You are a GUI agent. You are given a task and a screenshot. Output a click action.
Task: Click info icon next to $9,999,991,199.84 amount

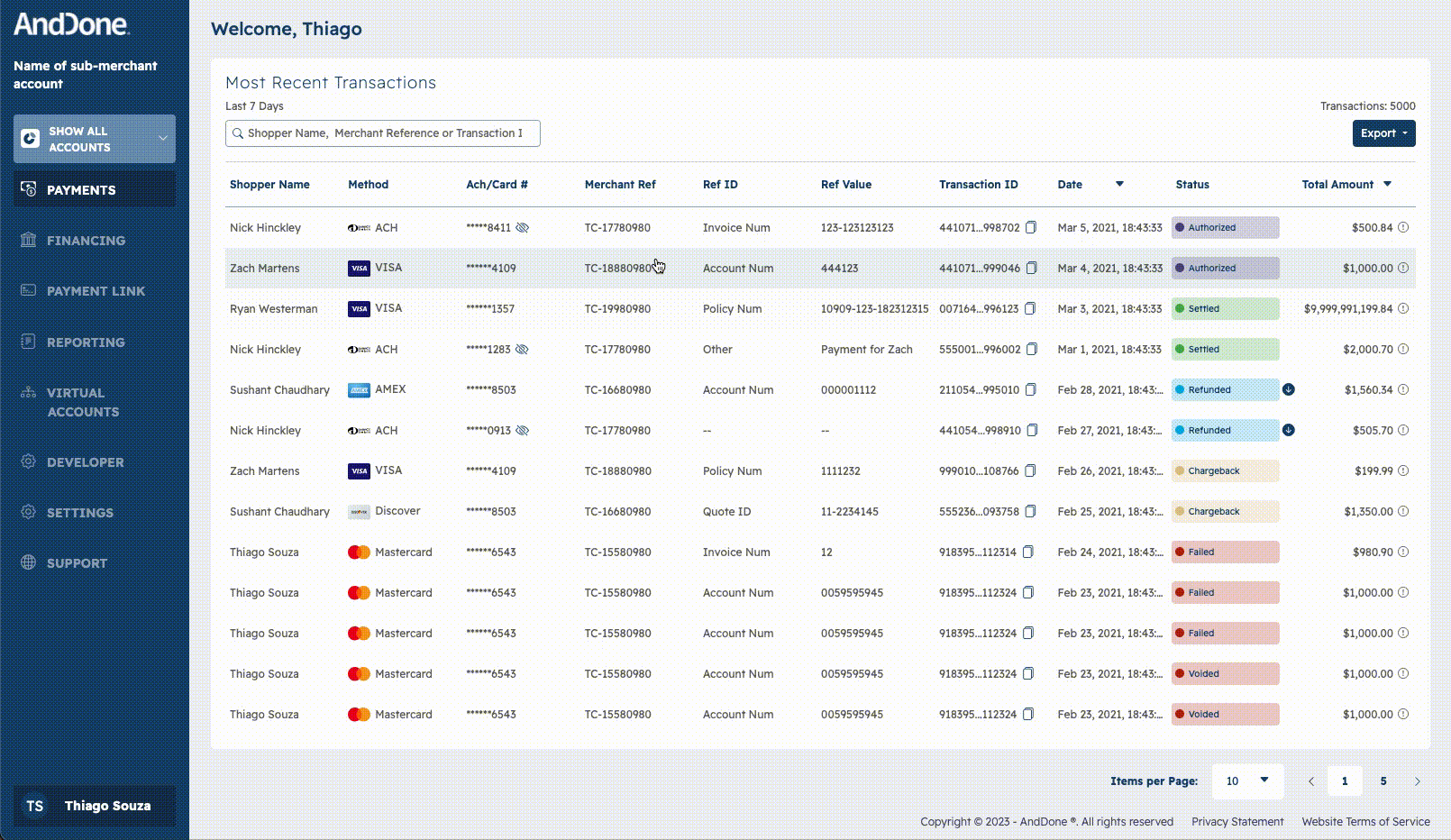point(1403,309)
